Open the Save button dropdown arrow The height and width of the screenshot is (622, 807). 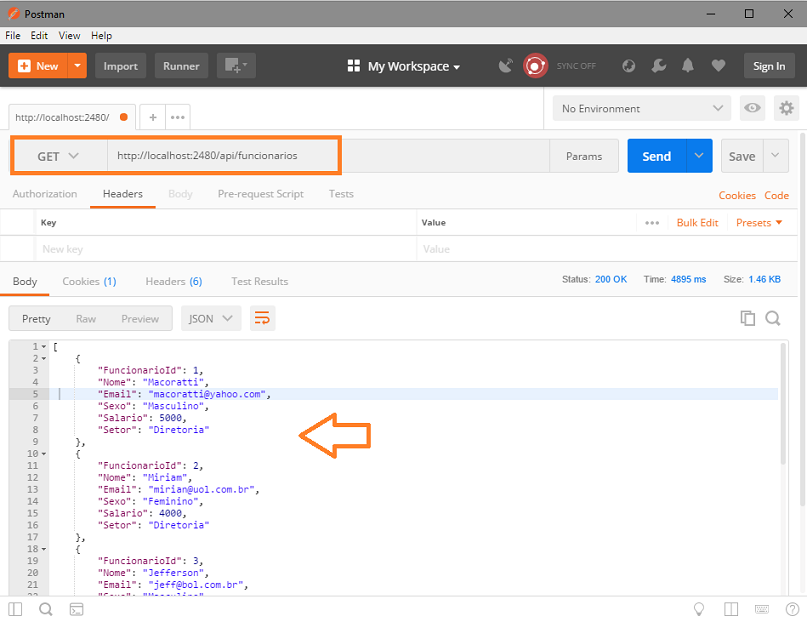(x=776, y=156)
